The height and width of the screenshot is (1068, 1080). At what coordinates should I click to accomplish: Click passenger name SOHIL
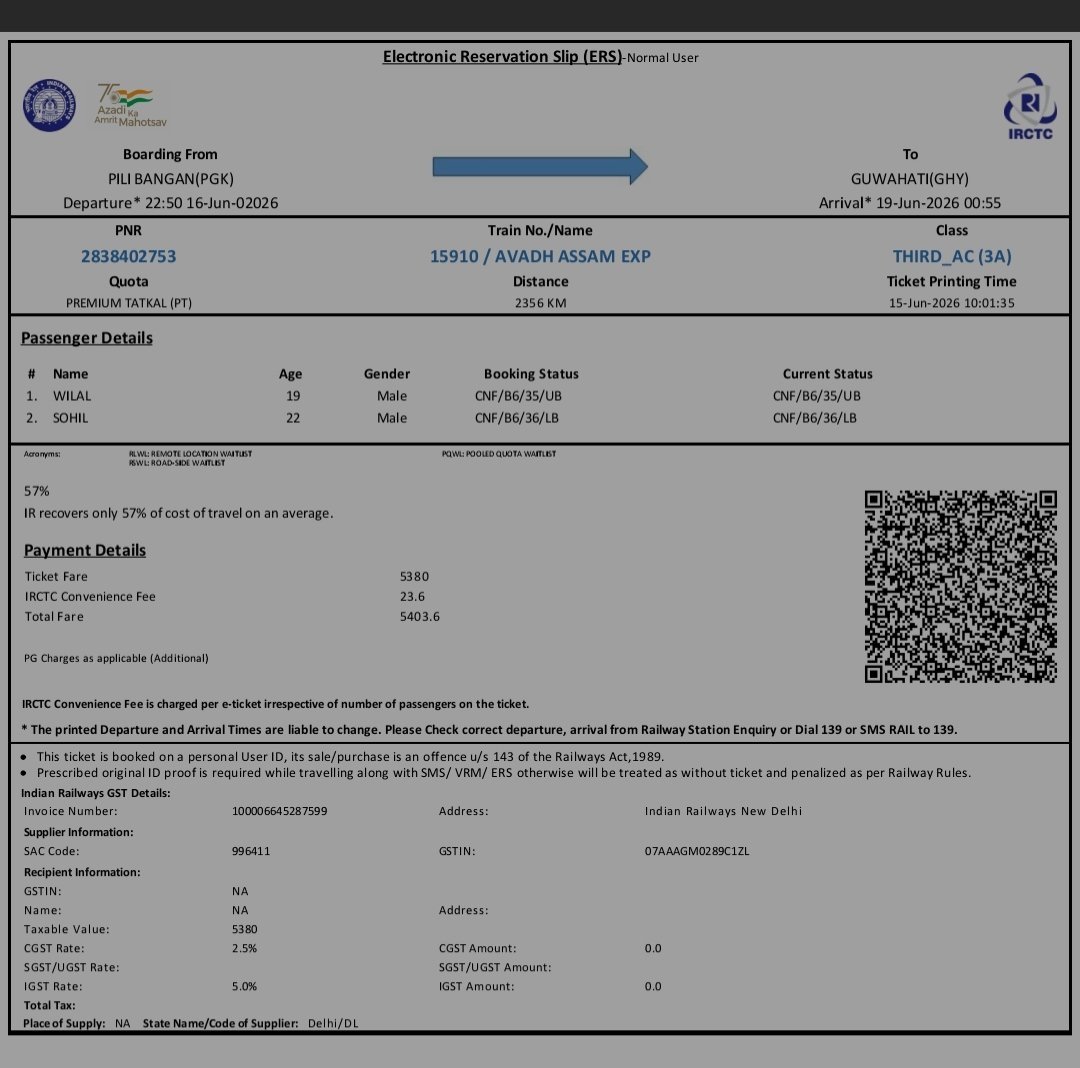tap(70, 418)
